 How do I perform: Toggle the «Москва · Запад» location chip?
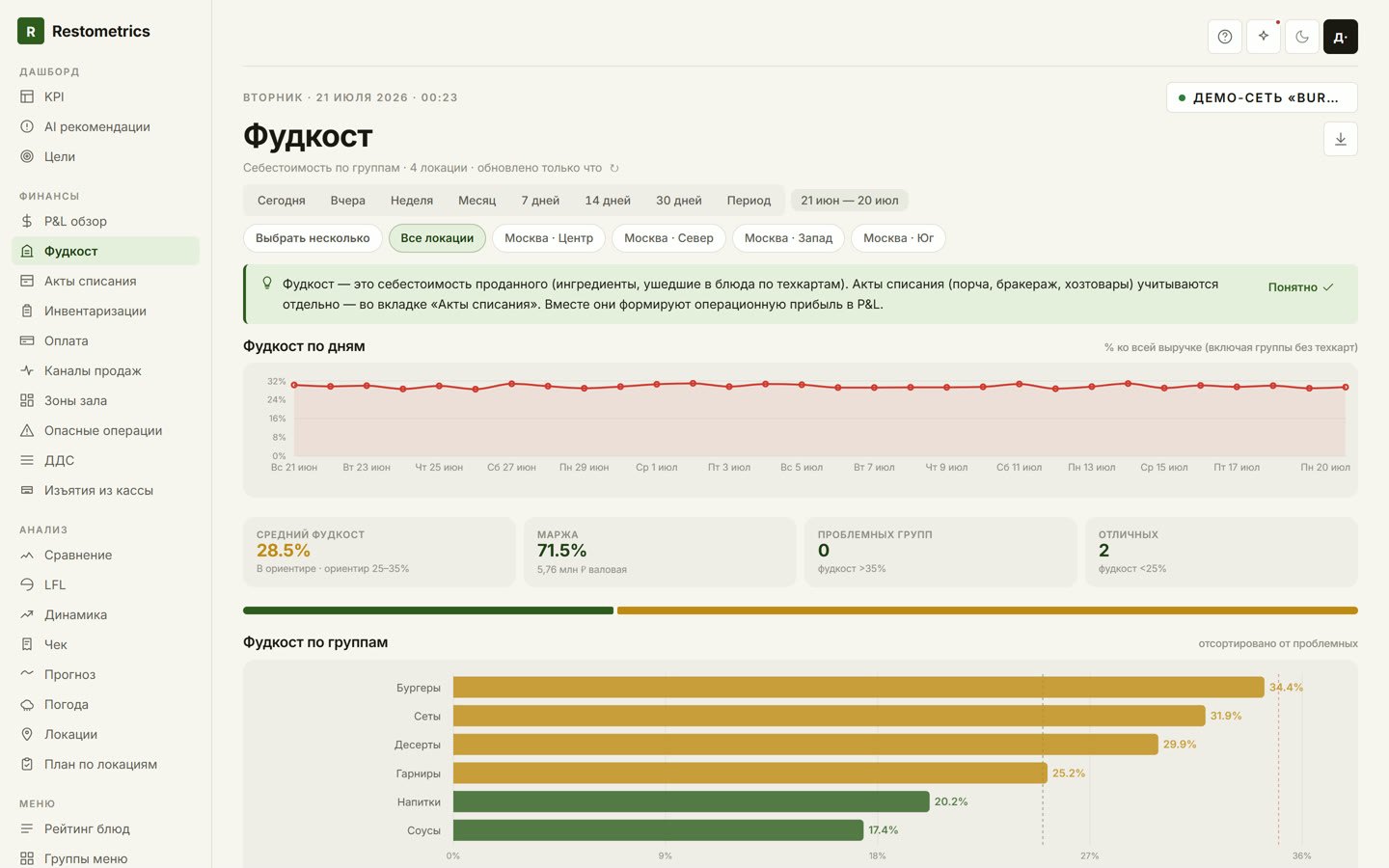[x=788, y=238]
